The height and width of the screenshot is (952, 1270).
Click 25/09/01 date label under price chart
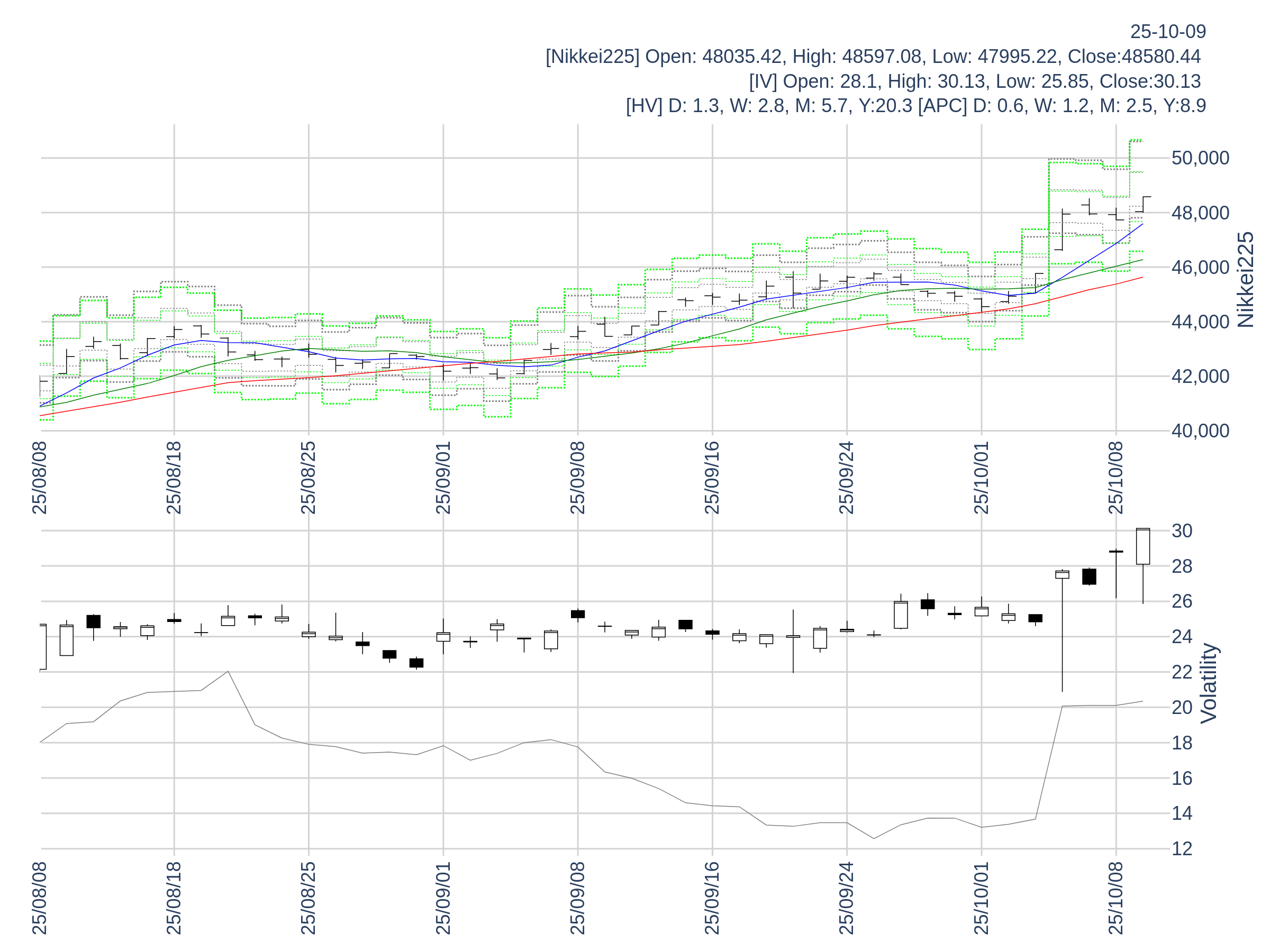443,478
